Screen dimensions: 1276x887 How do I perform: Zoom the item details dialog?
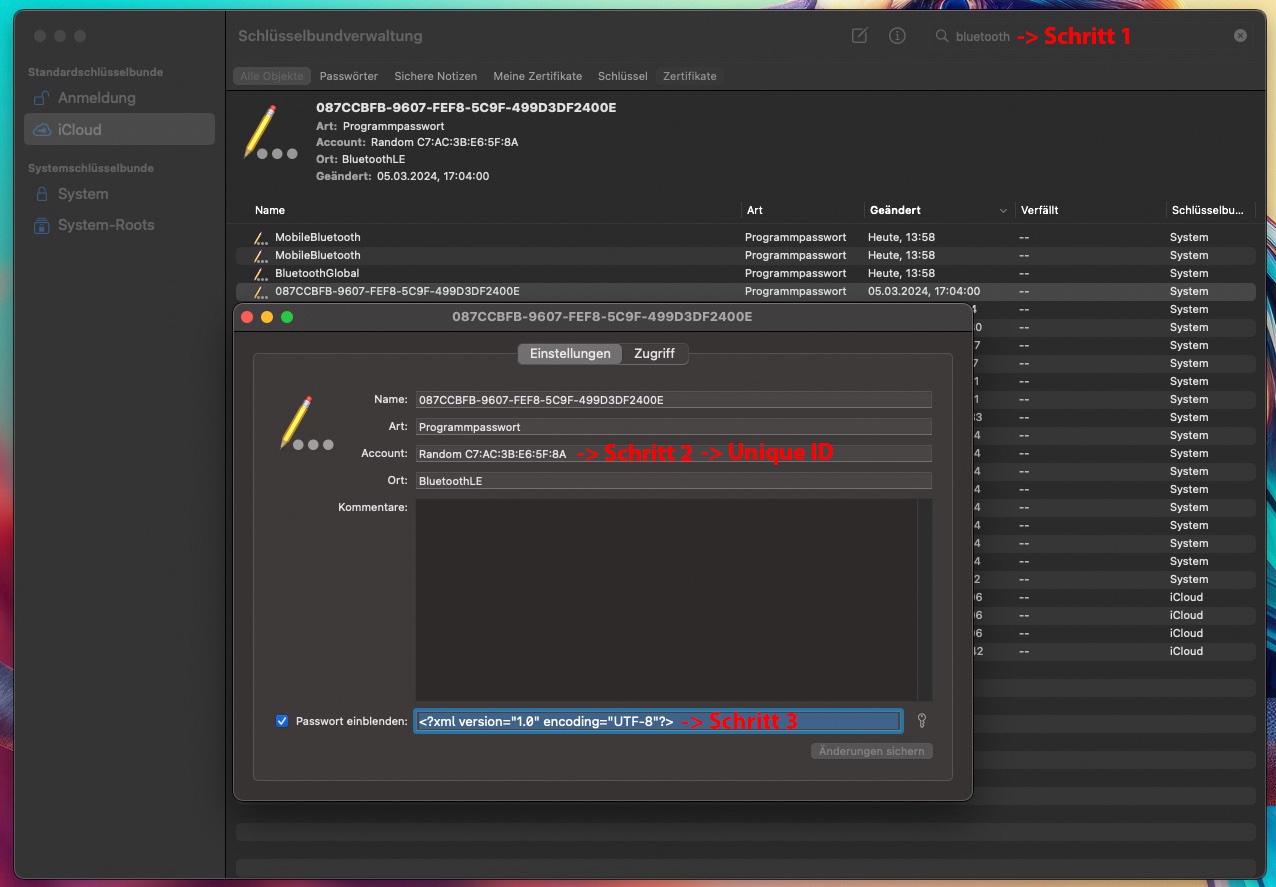click(x=287, y=317)
